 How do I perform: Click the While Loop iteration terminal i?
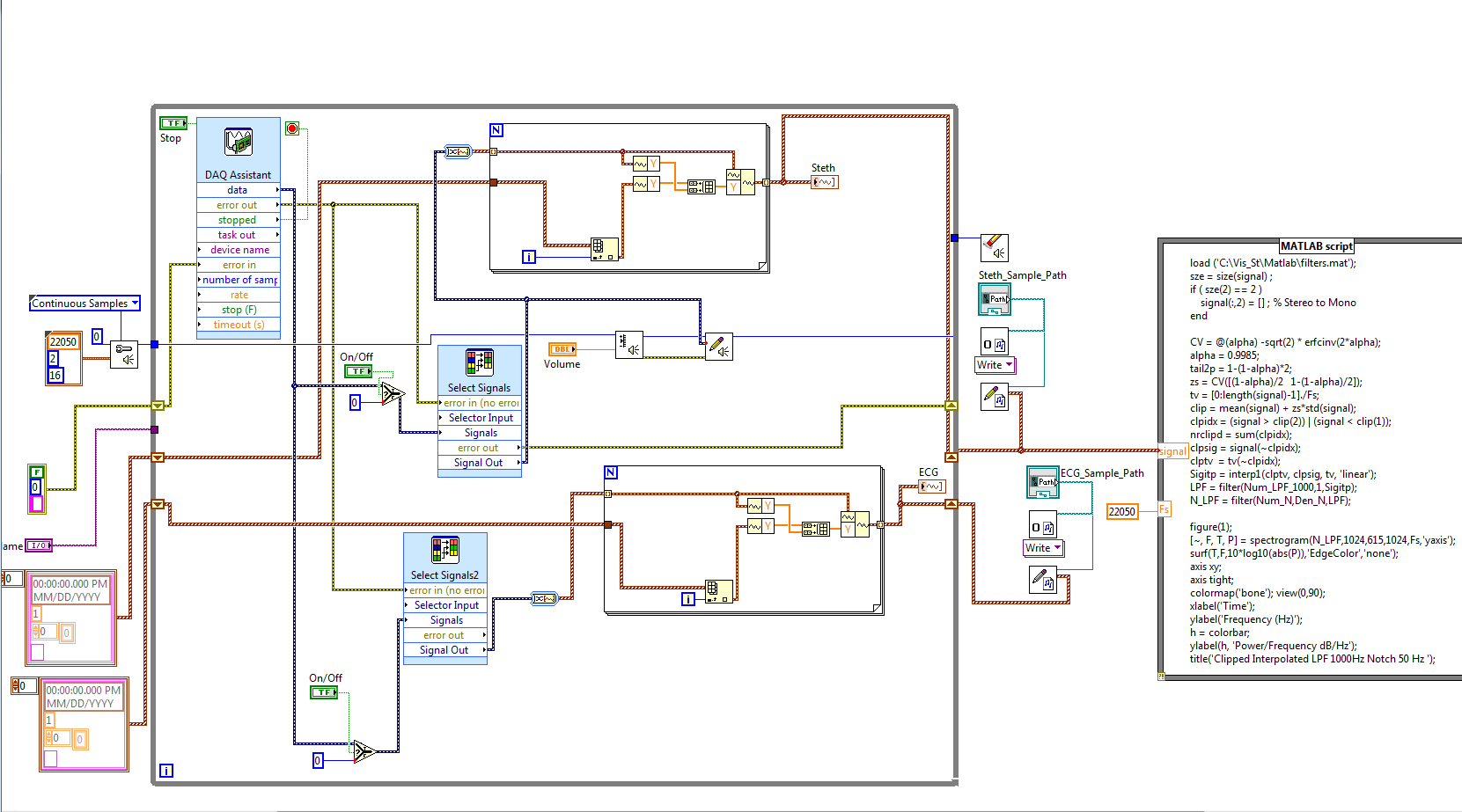pyautogui.click(x=165, y=771)
